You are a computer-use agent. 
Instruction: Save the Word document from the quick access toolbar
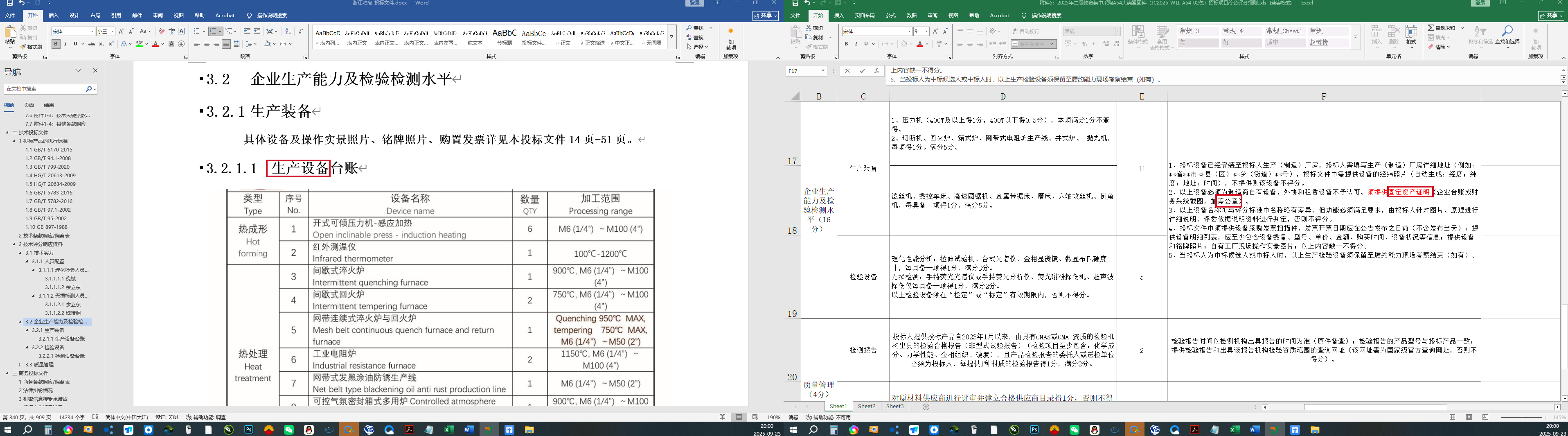click(9, 3)
